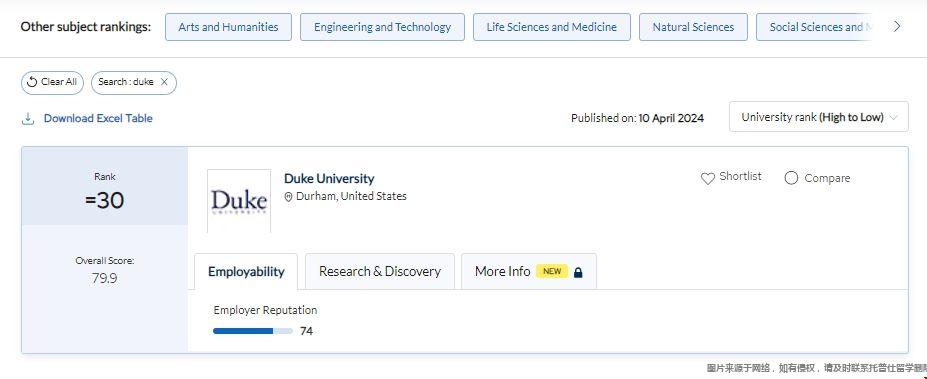
Task: Select the Employability tab
Action: coord(246,272)
